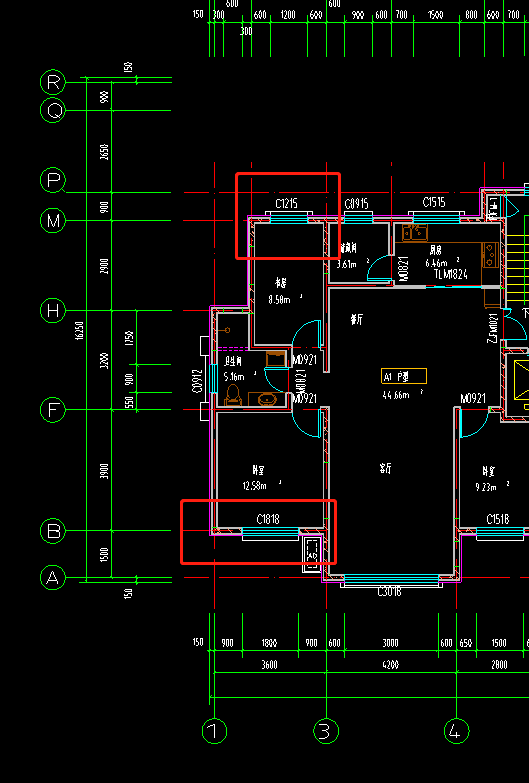Screen dimensions: 529x783
Task: Select axis bubble M
Action: (53, 221)
